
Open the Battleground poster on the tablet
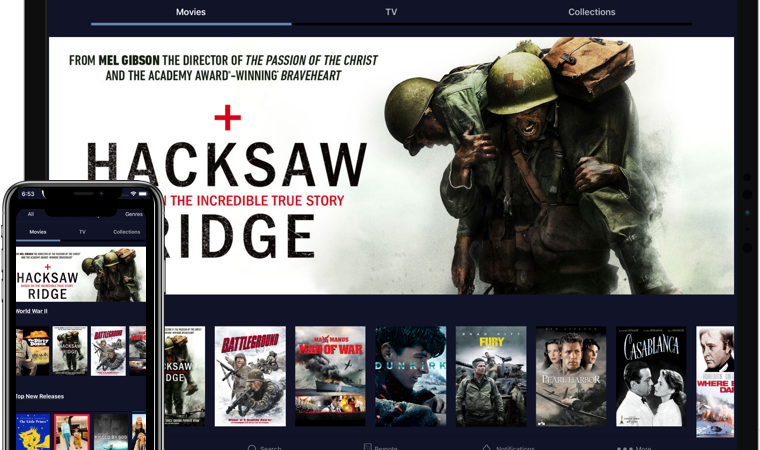pyautogui.click(x=250, y=376)
